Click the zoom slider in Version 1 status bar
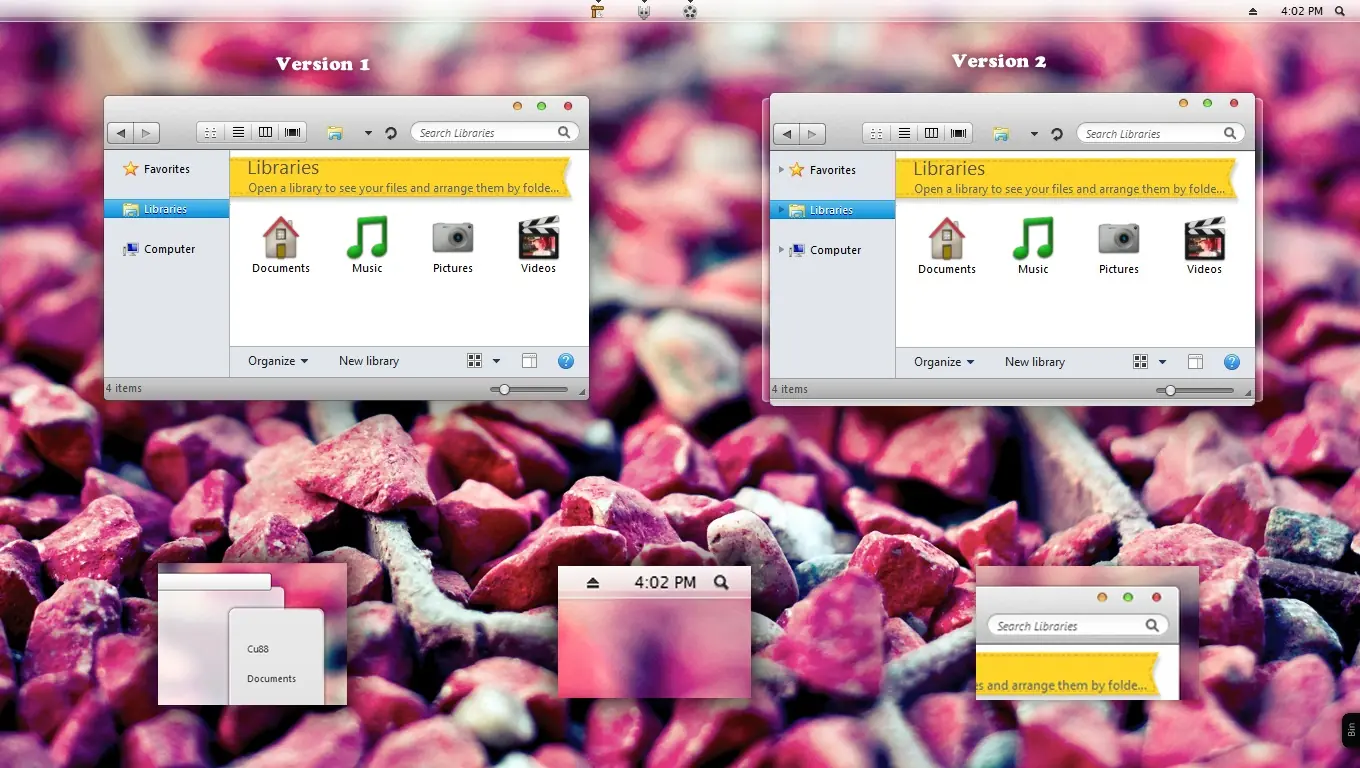The width and height of the screenshot is (1360, 768). [529, 389]
